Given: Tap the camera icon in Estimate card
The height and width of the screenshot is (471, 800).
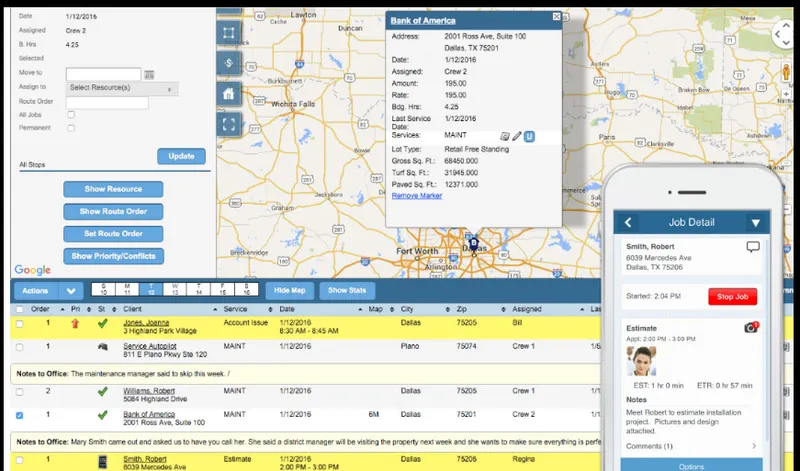Looking at the screenshot, I should [x=751, y=327].
